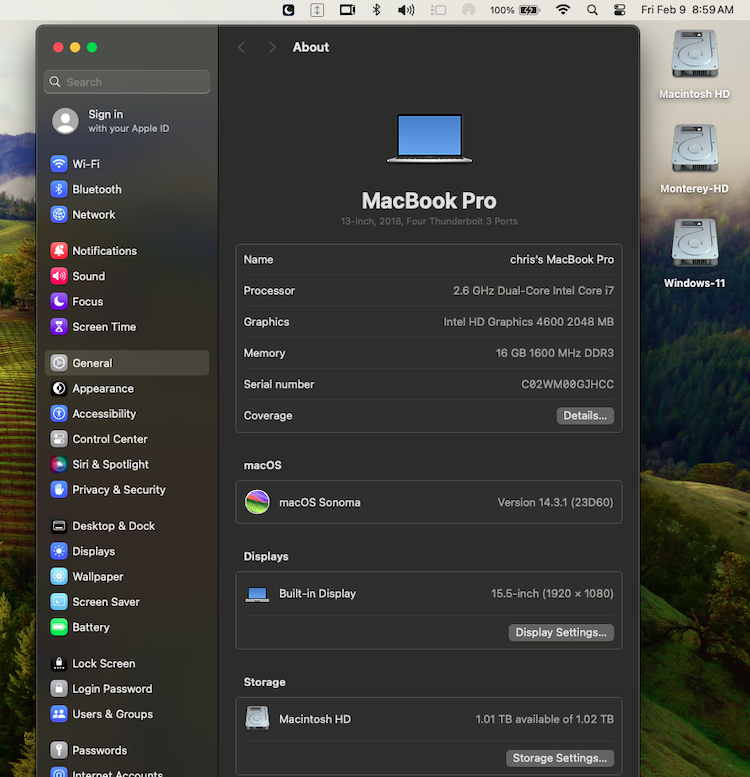
Task: Open Wi-Fi menu bar icon
Action: [563, 9]
